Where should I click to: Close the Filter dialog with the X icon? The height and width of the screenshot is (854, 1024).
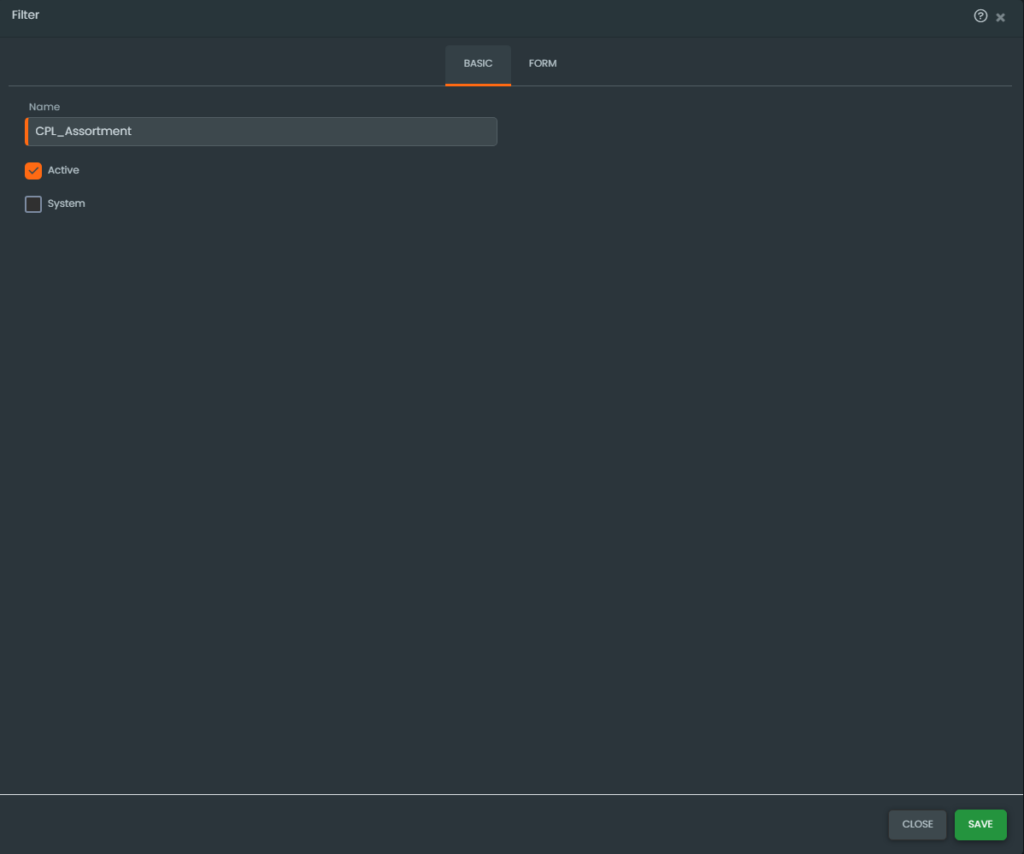point(1001,17)
